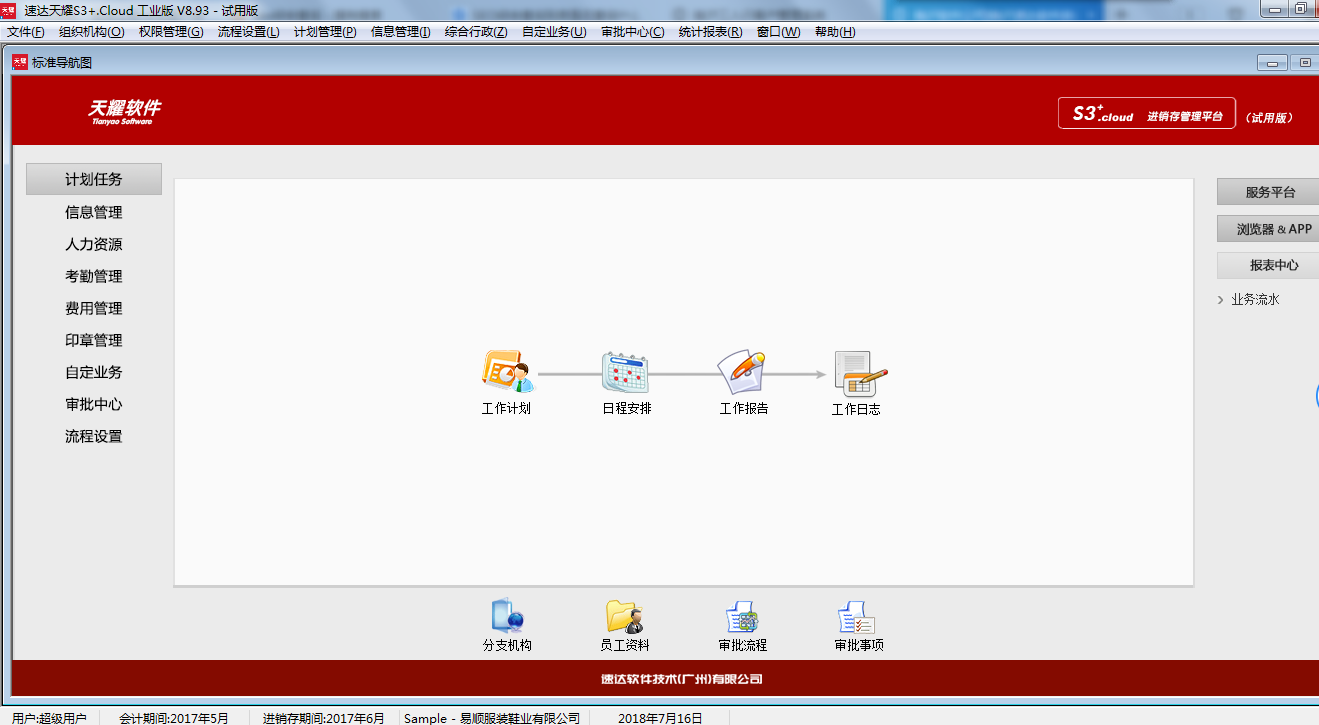
Task: Open the 工作报告 work report icon
Action: [743, 372]
